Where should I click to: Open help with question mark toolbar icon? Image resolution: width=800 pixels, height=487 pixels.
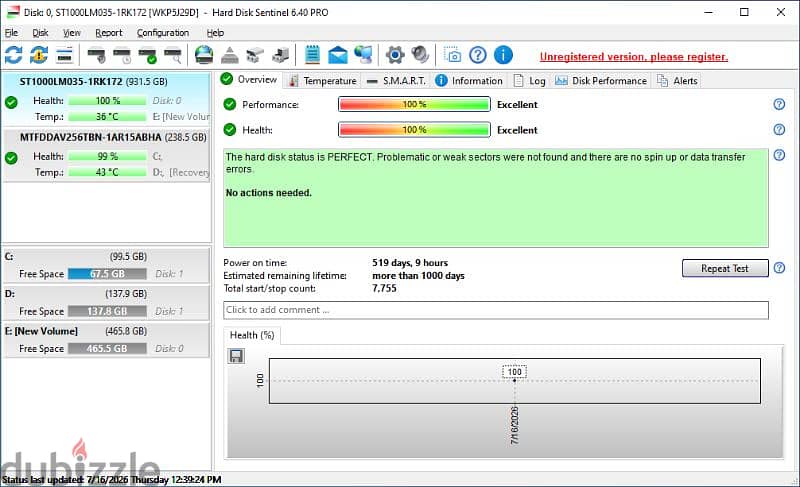(478, 55)
